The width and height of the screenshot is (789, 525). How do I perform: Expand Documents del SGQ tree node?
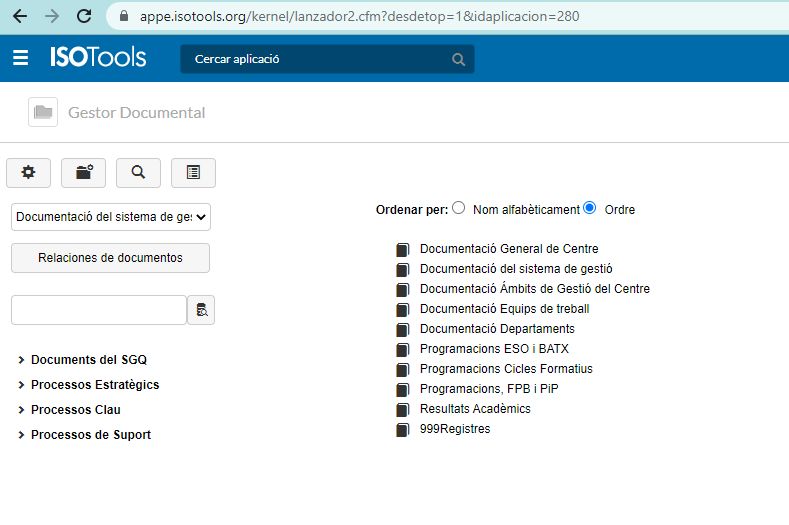point(88,360)
